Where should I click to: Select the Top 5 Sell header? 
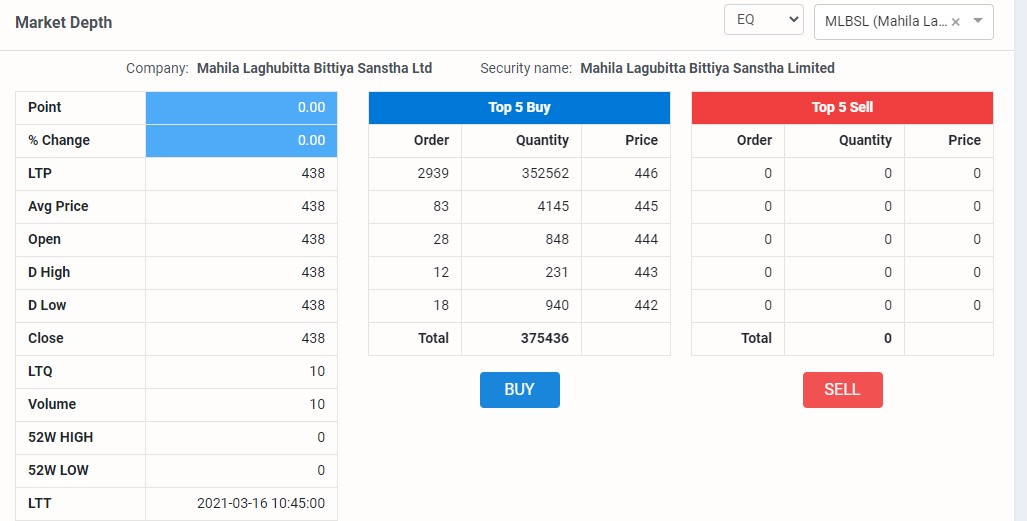[842, 107]
